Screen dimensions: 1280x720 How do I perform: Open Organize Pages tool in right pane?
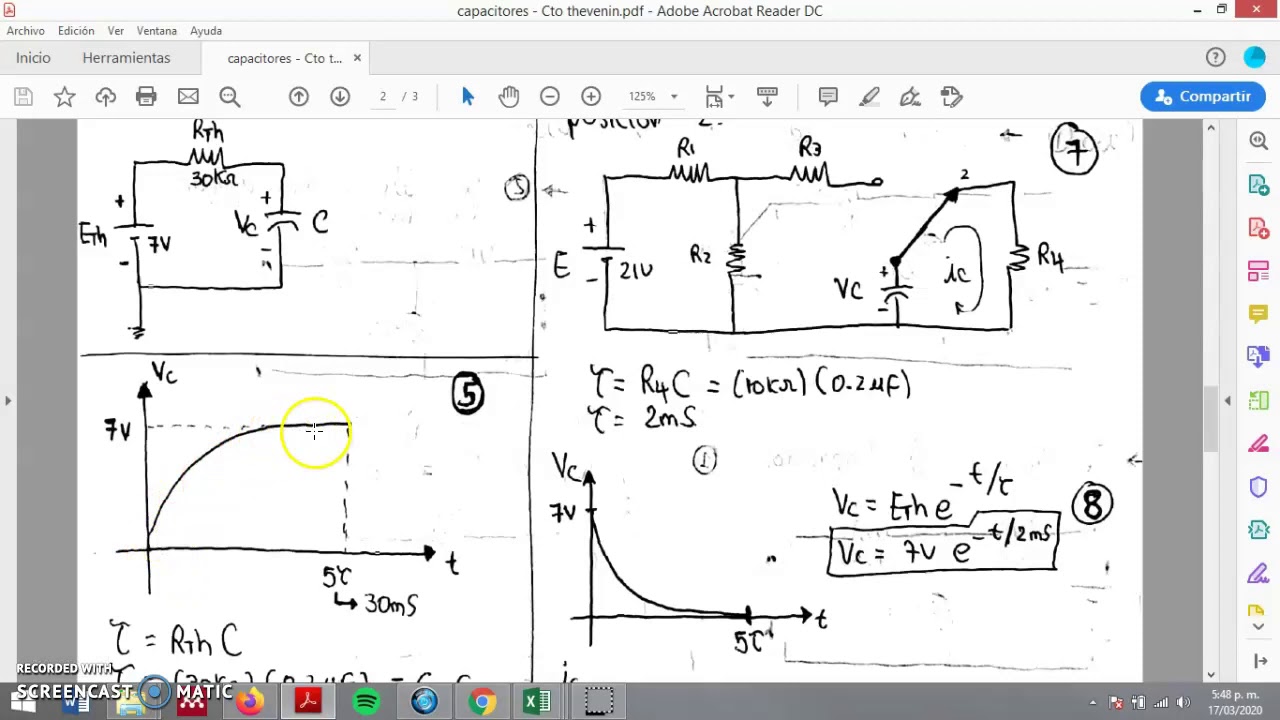[x=1258, y=400]
